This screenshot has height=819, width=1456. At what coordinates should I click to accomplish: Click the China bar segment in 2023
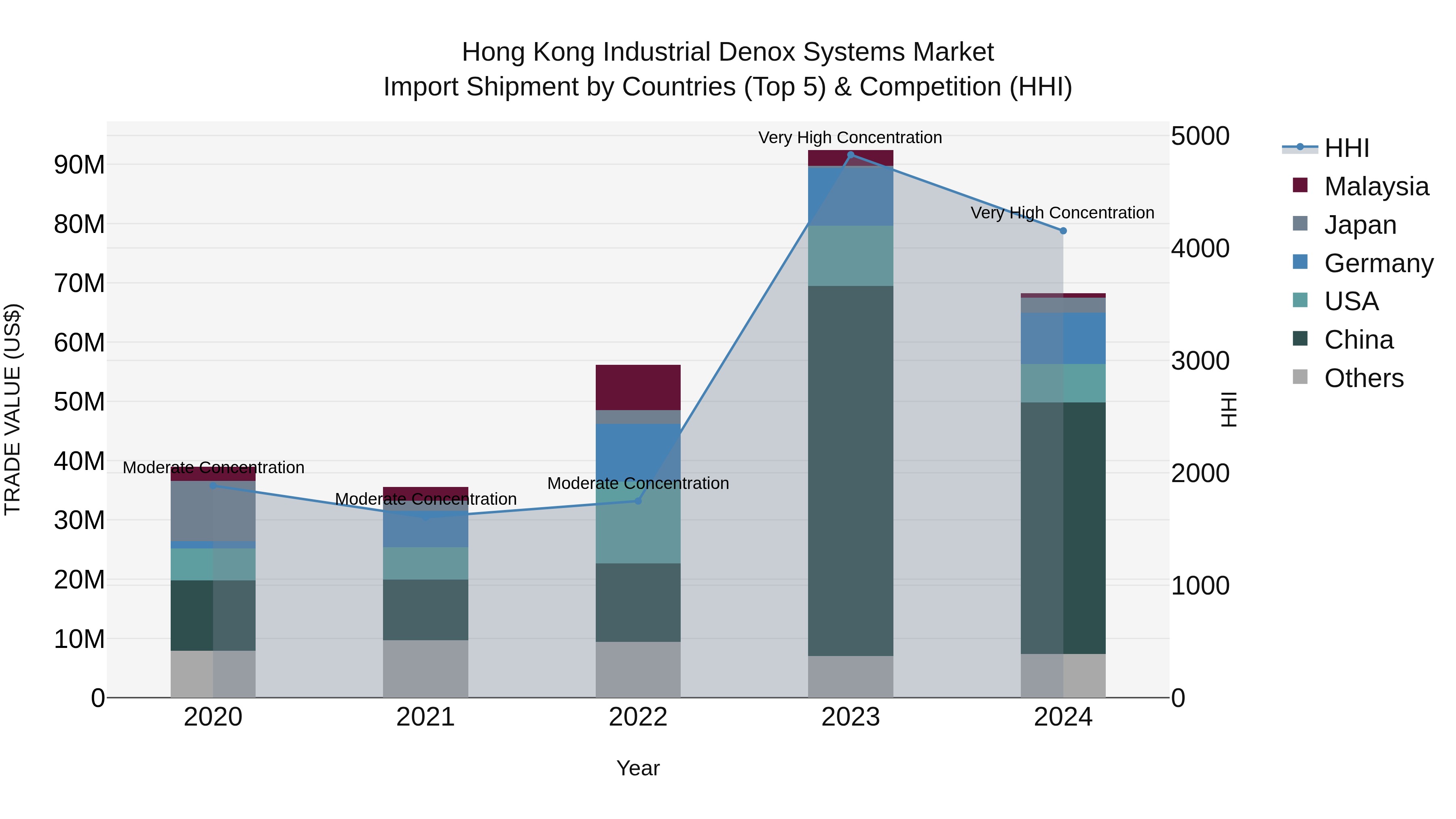coord(851,471)
